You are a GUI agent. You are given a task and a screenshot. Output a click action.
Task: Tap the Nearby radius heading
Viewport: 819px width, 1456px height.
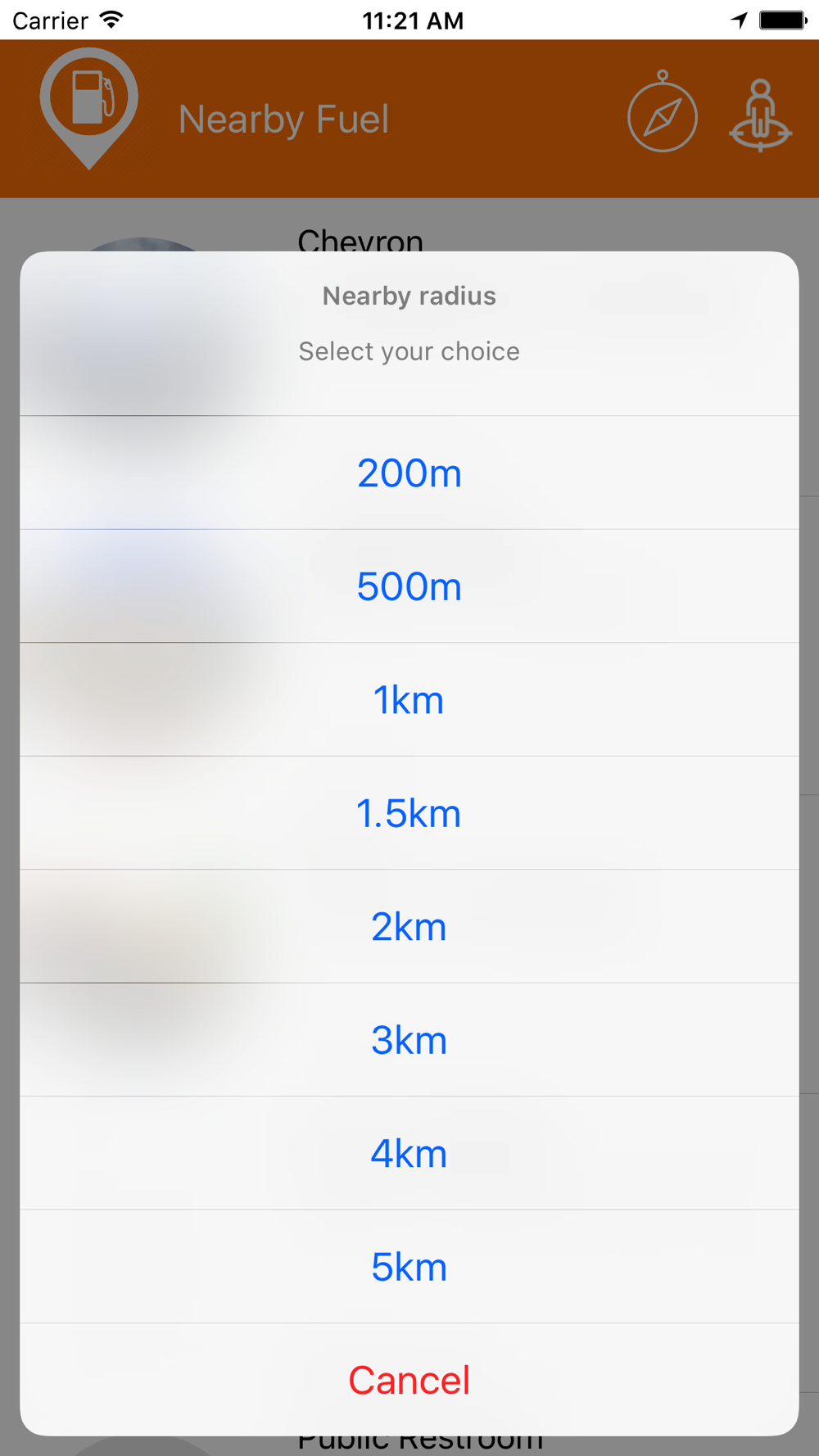pyautogui.click(x=409, y=296)
